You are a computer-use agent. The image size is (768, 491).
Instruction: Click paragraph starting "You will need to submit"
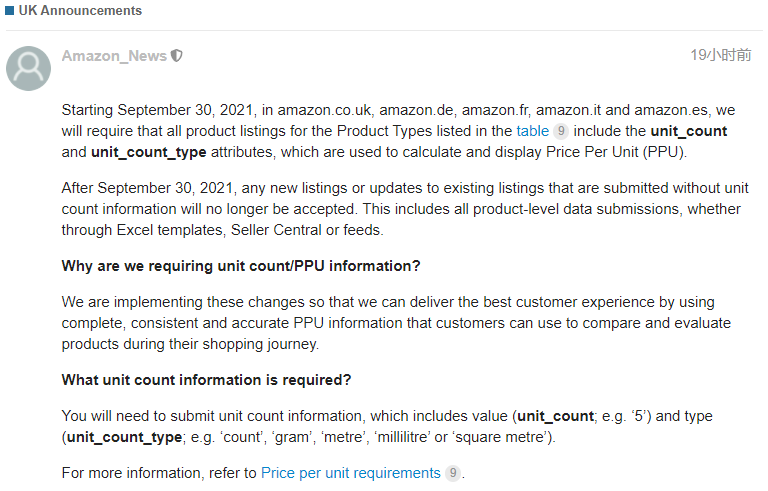coord(387,426)
